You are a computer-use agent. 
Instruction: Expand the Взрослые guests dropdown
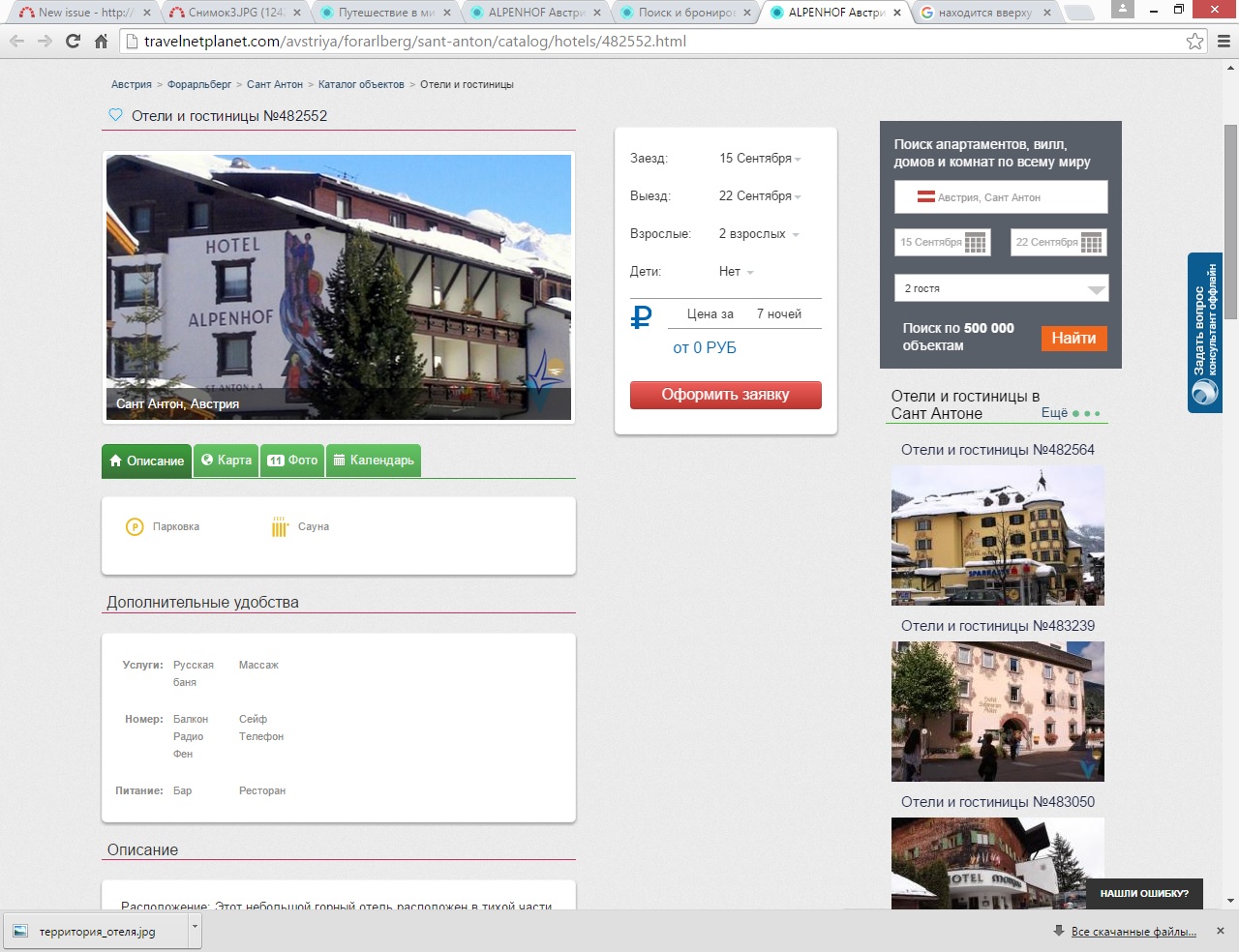(x=759, y=234)
